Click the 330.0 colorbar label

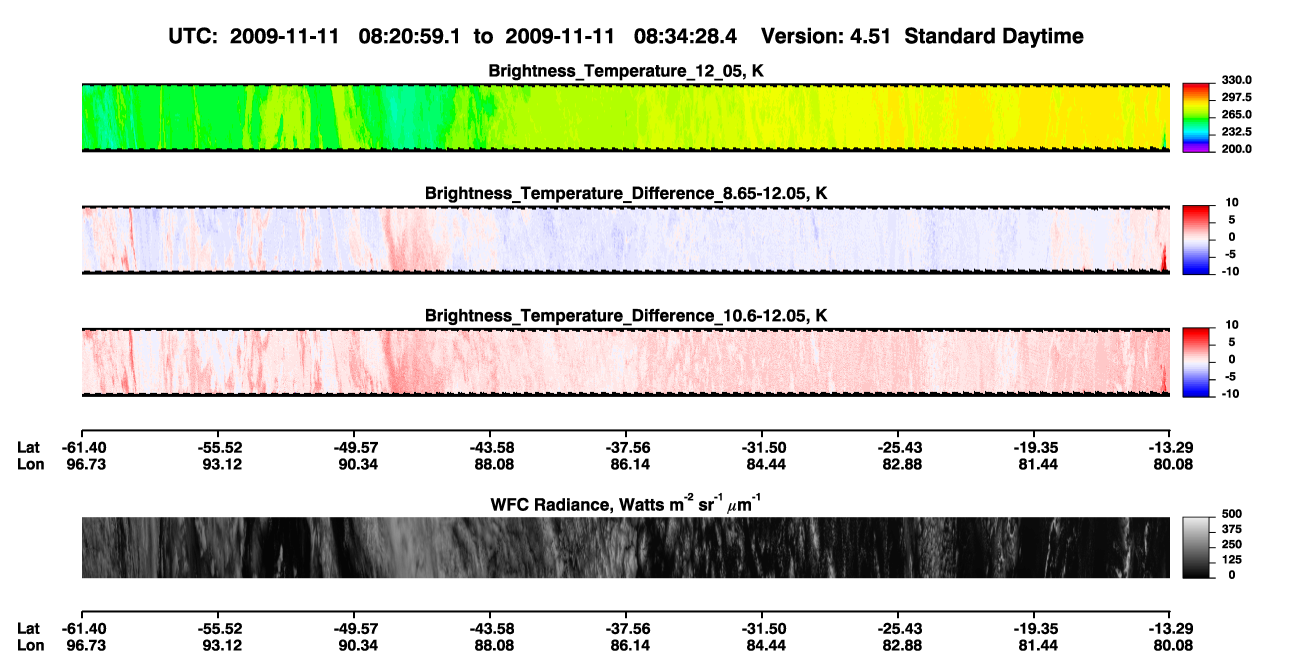[1237, 81]
